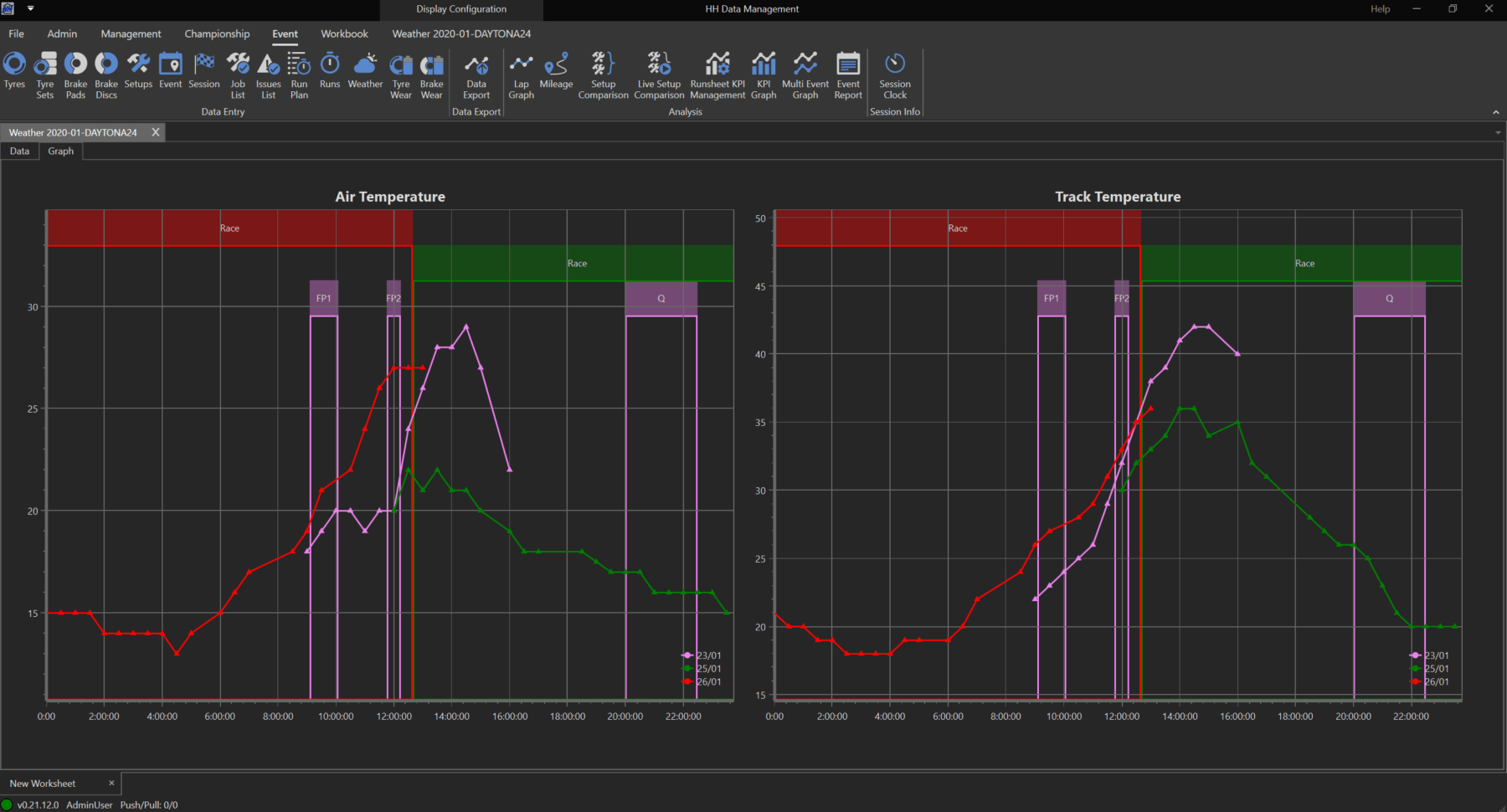Open the document tab list dropdown
The width and height of the screenshot is (1507, 812).
point(1498,131)
